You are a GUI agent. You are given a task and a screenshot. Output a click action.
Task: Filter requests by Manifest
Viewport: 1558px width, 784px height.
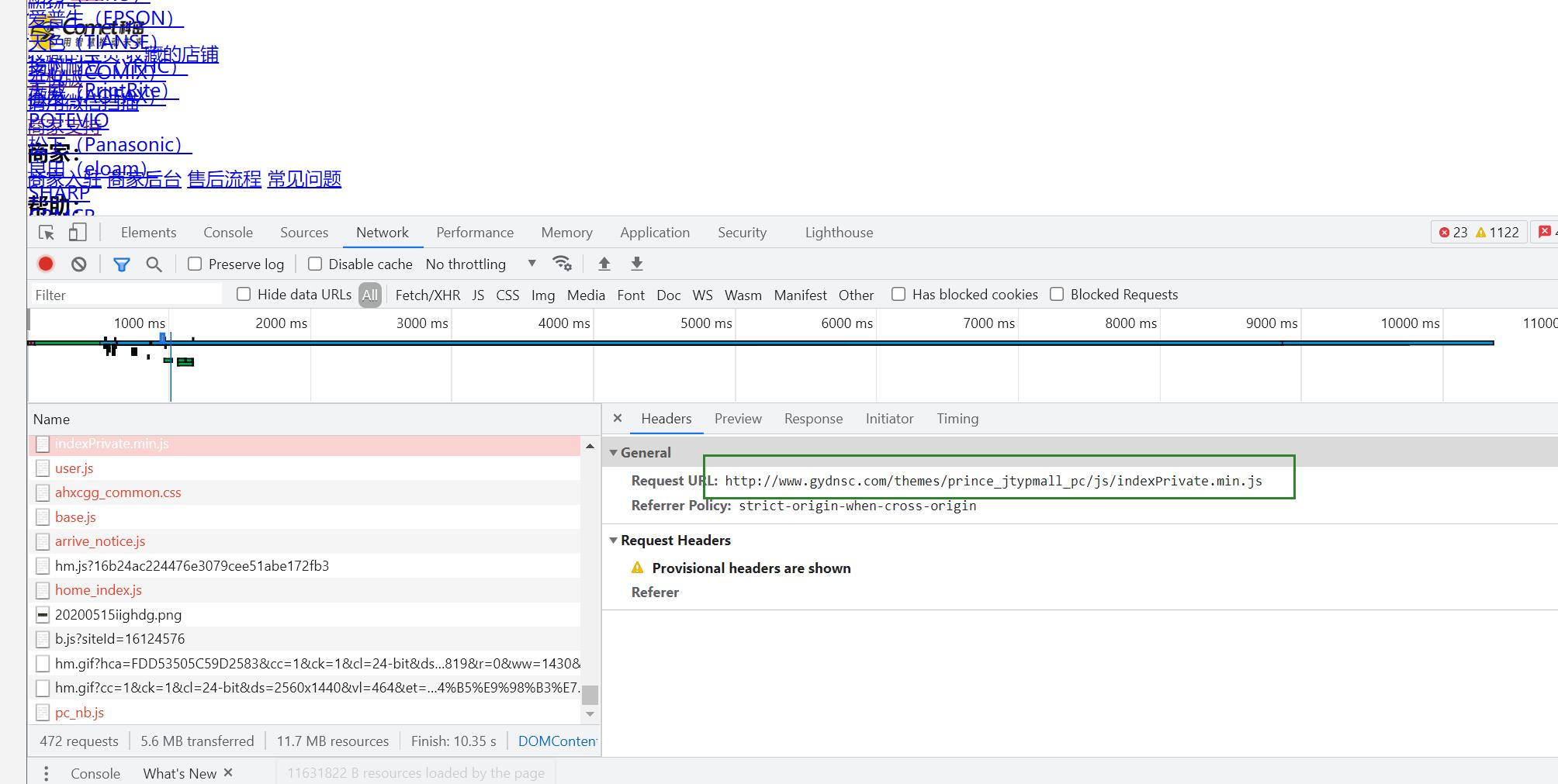[800, 295]
